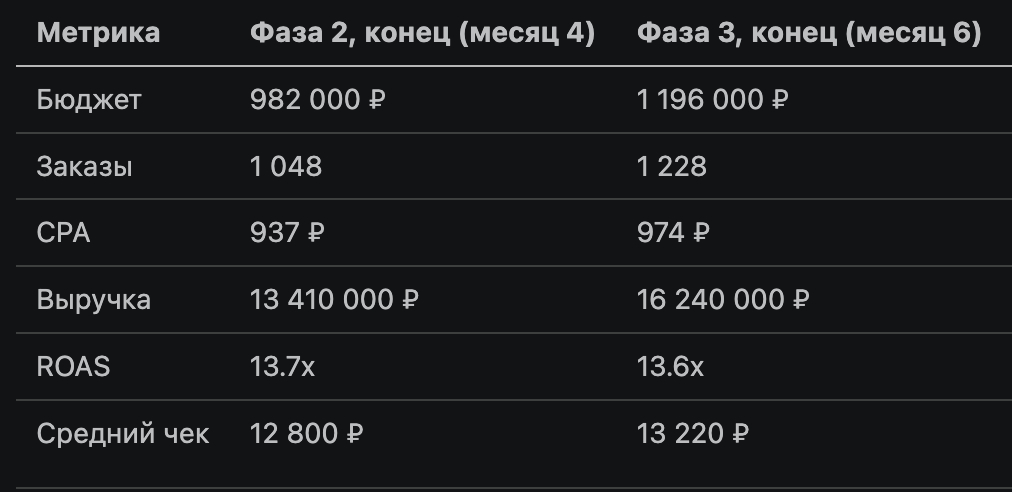Select the Выручка row label
The width and height of the screenshot is (1012, 492).
(94, 300)
